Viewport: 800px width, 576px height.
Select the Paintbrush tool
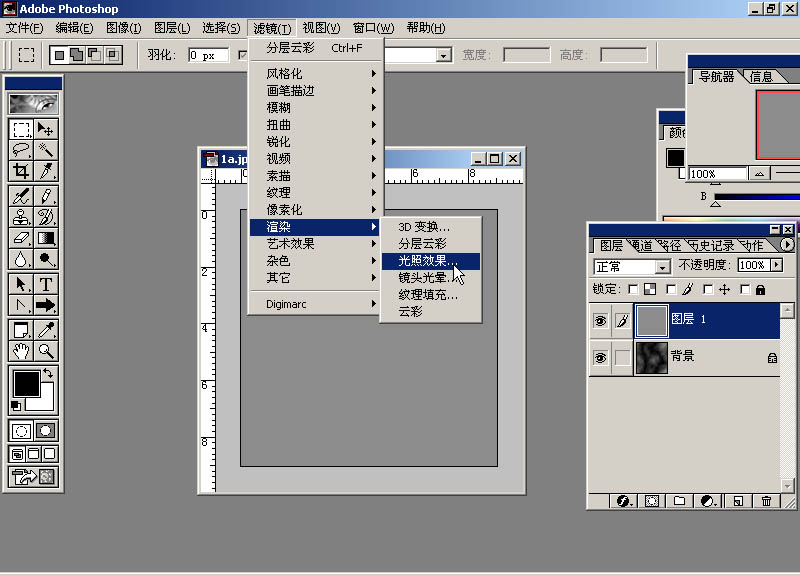[45, 196]
